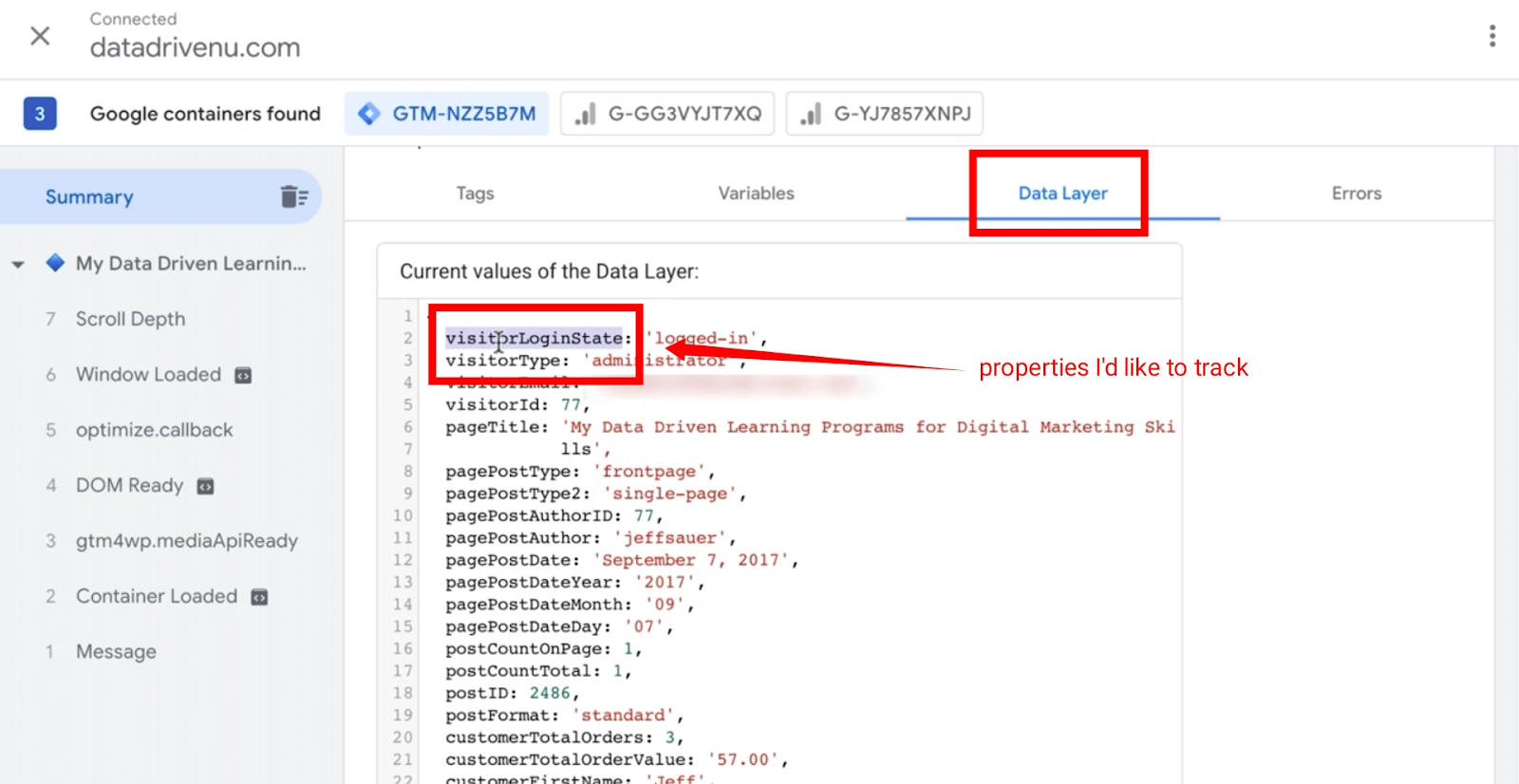Click the pagePostDateYear '2017' value
This screenshot has width=1519, height=784.
click(665, 583)
